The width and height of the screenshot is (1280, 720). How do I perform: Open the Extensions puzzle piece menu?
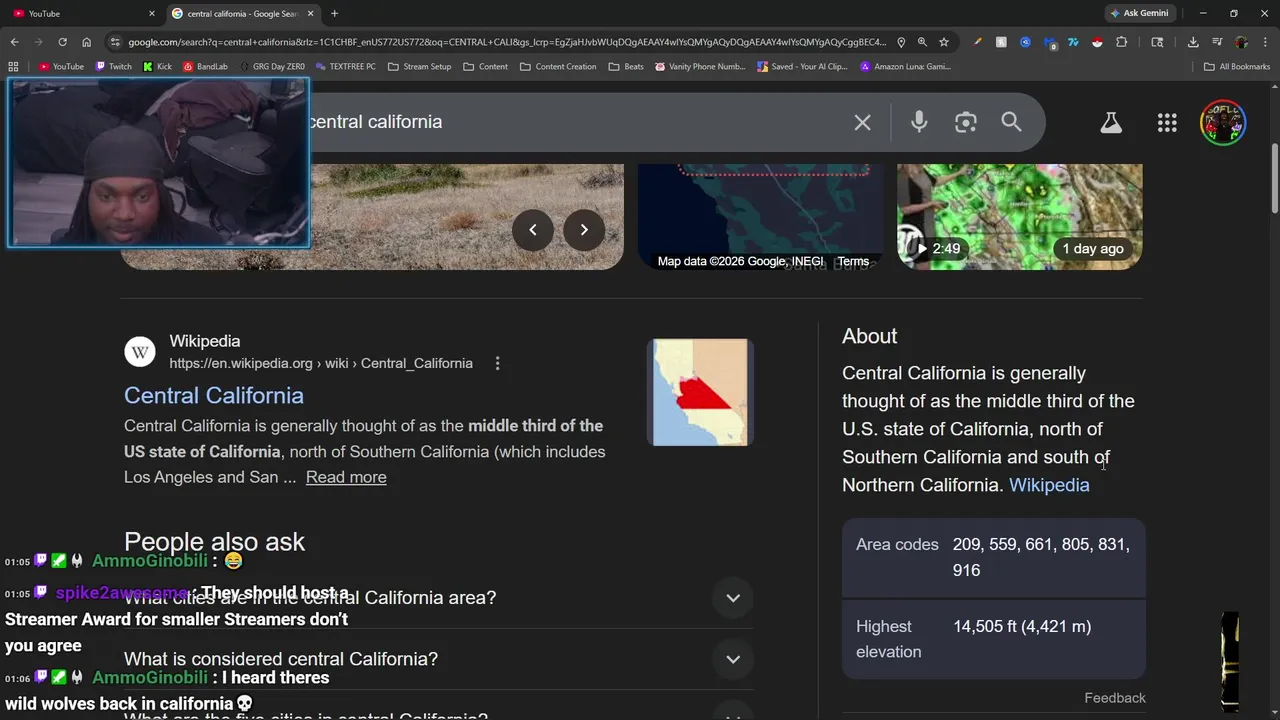tap(1121, 42)
